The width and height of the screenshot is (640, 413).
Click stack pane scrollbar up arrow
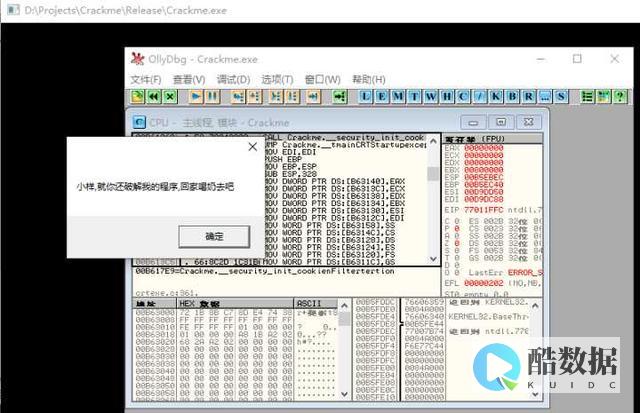point(536,306)
